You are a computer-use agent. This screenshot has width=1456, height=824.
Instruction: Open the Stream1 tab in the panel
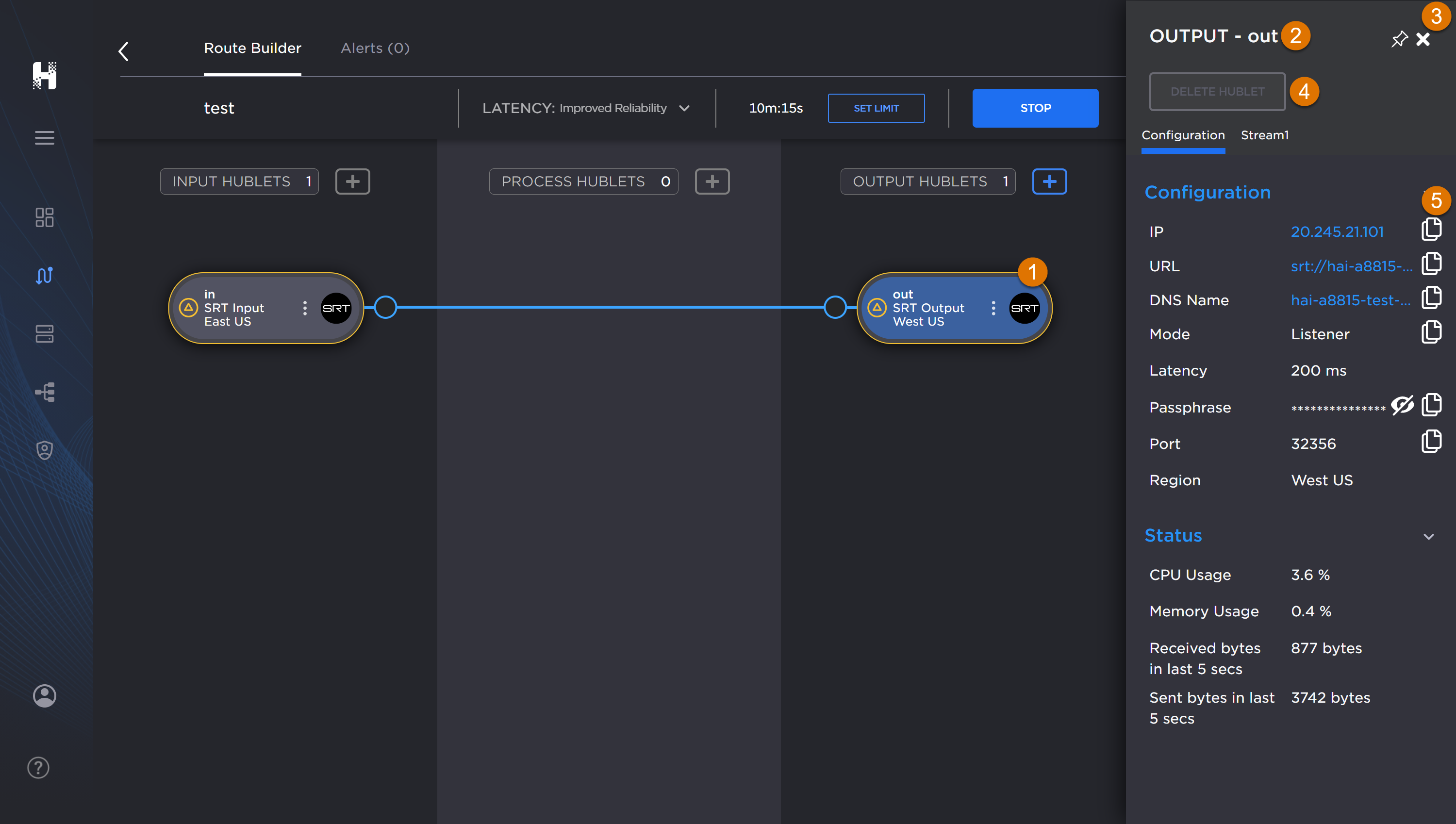(1265, 135)
